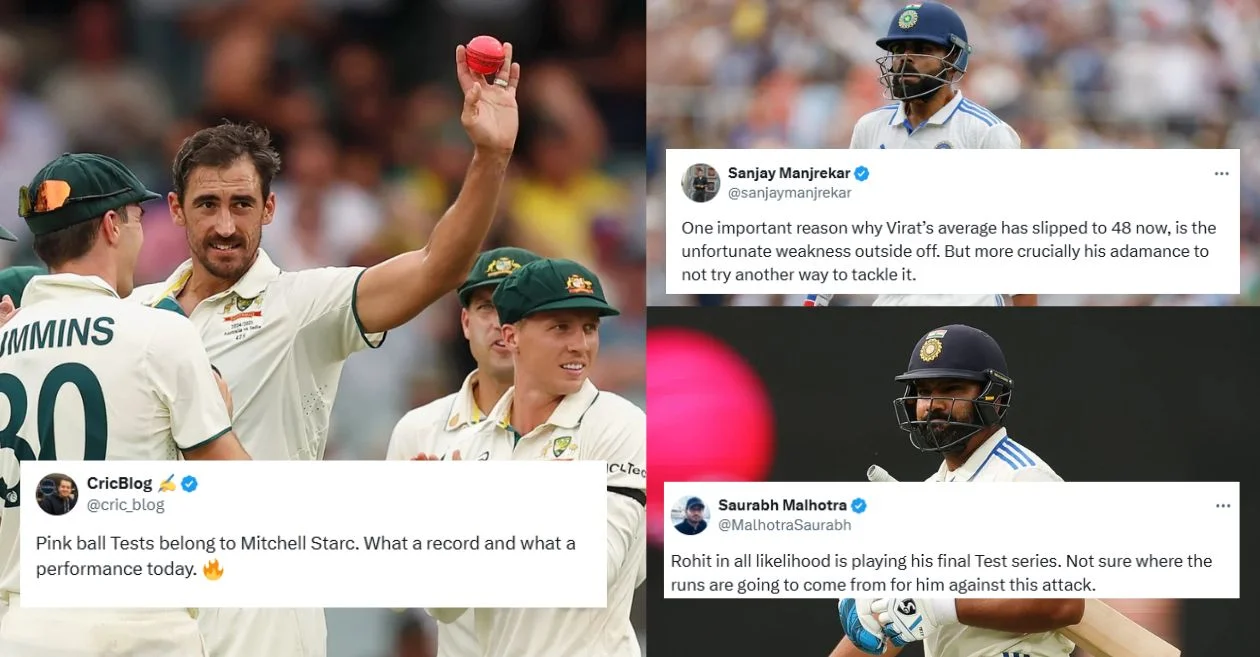
Task: Click Saurabh Malhotra's verified checkmark badge
Action: pyautogui.click(x=858, y=505)
